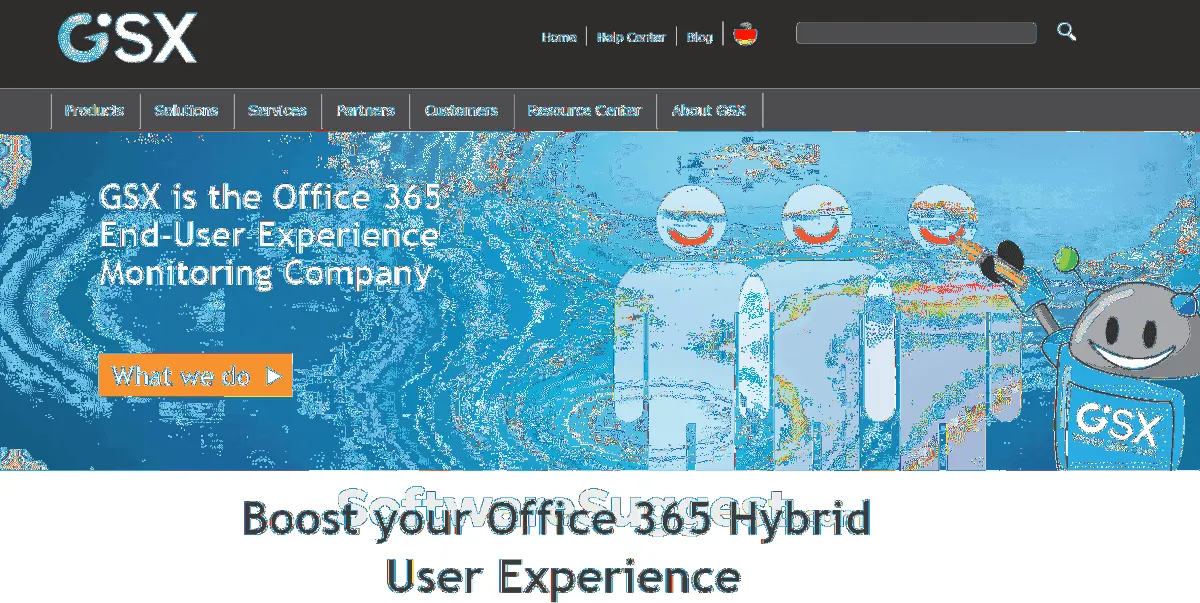This screenshot has width=1200, height=603.
Task: Visit the Blog link
Action: tap(700, 37)
